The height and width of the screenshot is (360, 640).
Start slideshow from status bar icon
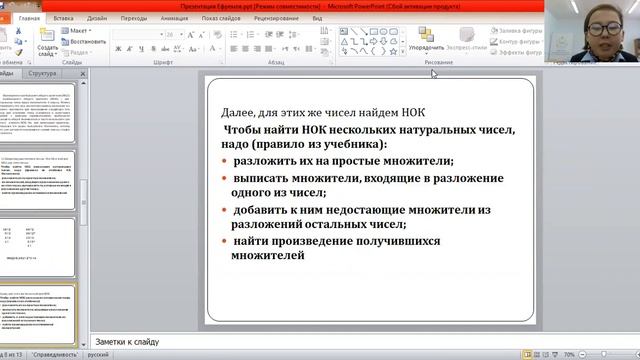(555, 355)
